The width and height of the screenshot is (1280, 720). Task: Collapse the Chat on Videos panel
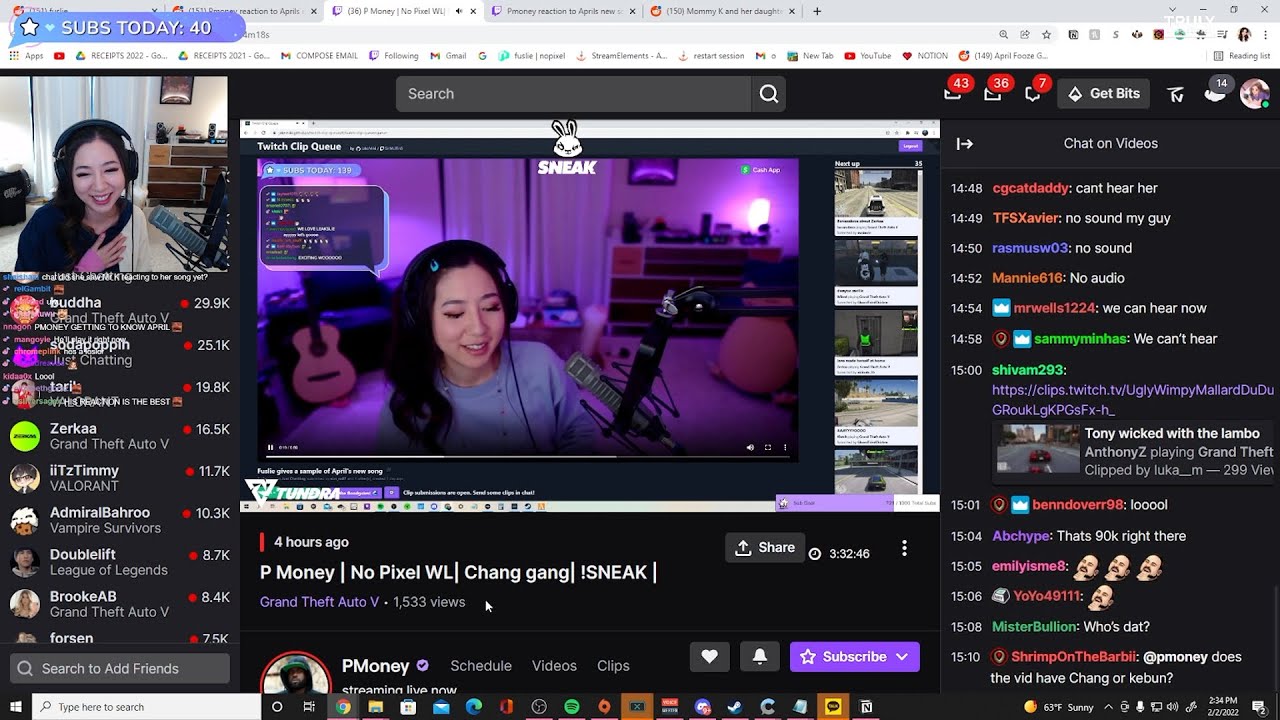[965, 144]
